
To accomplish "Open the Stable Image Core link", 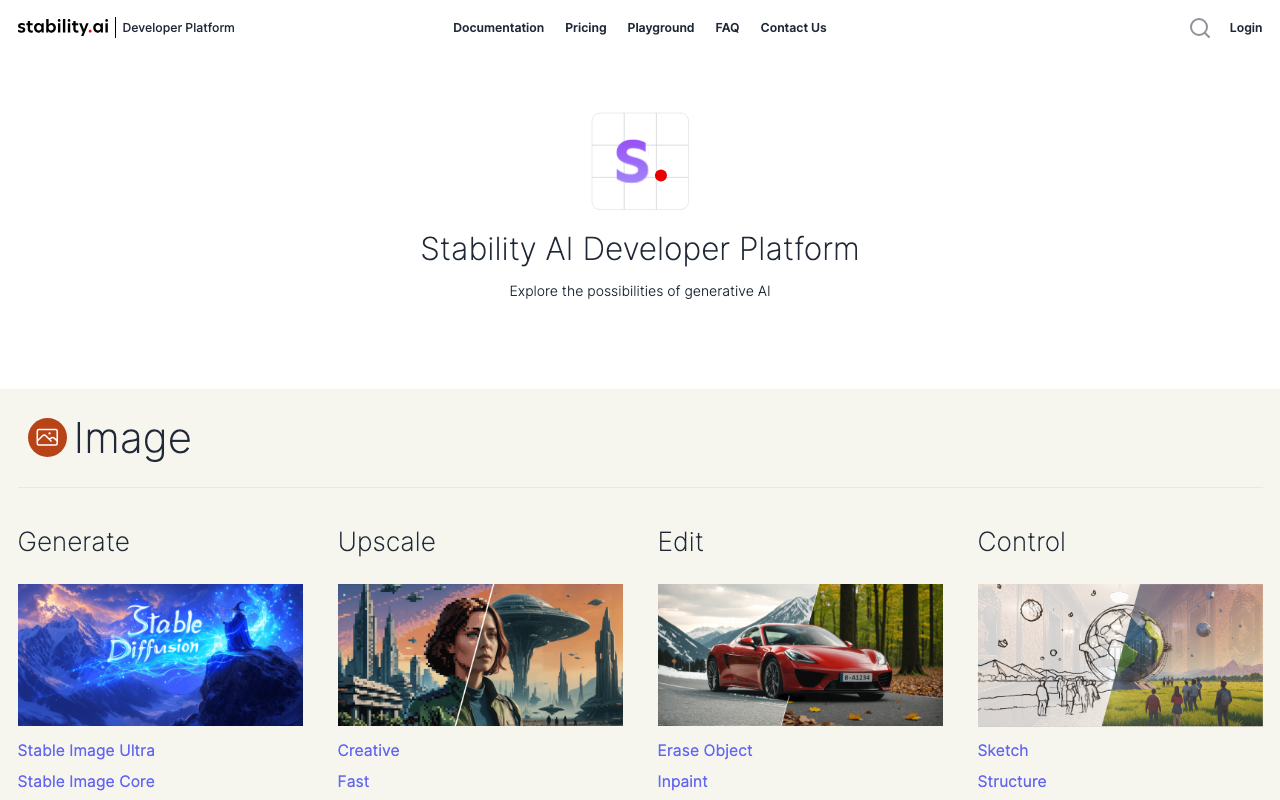I will [x=86, y=781].
